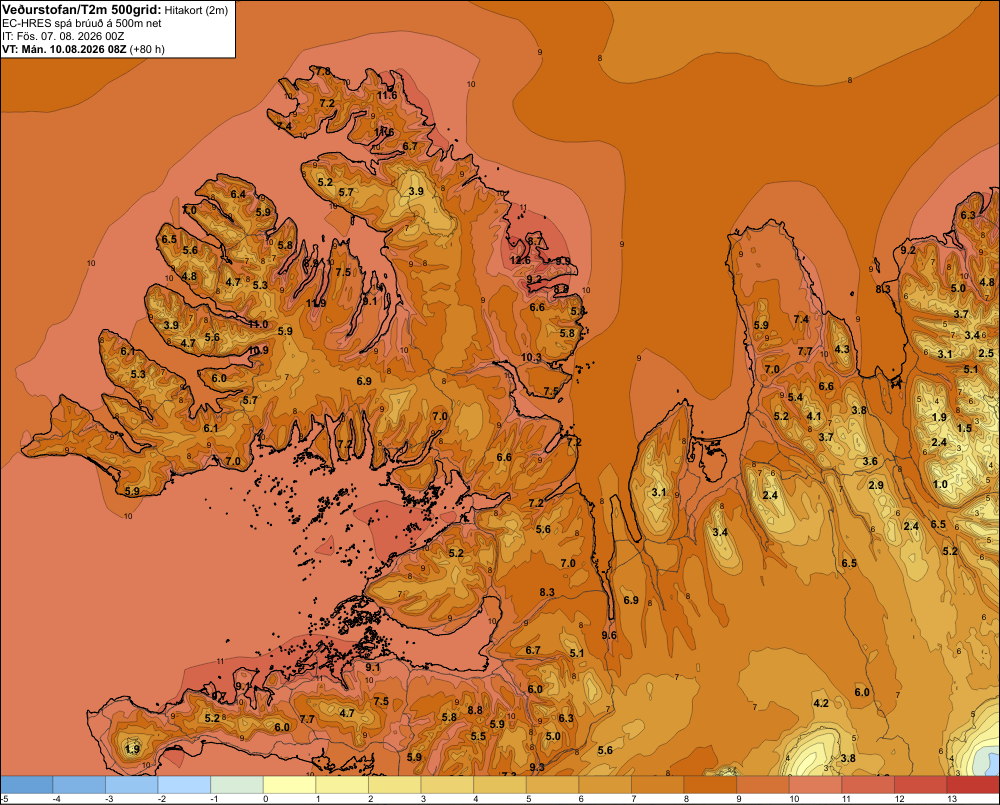Click the 1.0 temperature label on the eastern mountains
Image resolution: width=1000 pixels, height=805 pixels.
pyautogui.click(x=940, y=484)
